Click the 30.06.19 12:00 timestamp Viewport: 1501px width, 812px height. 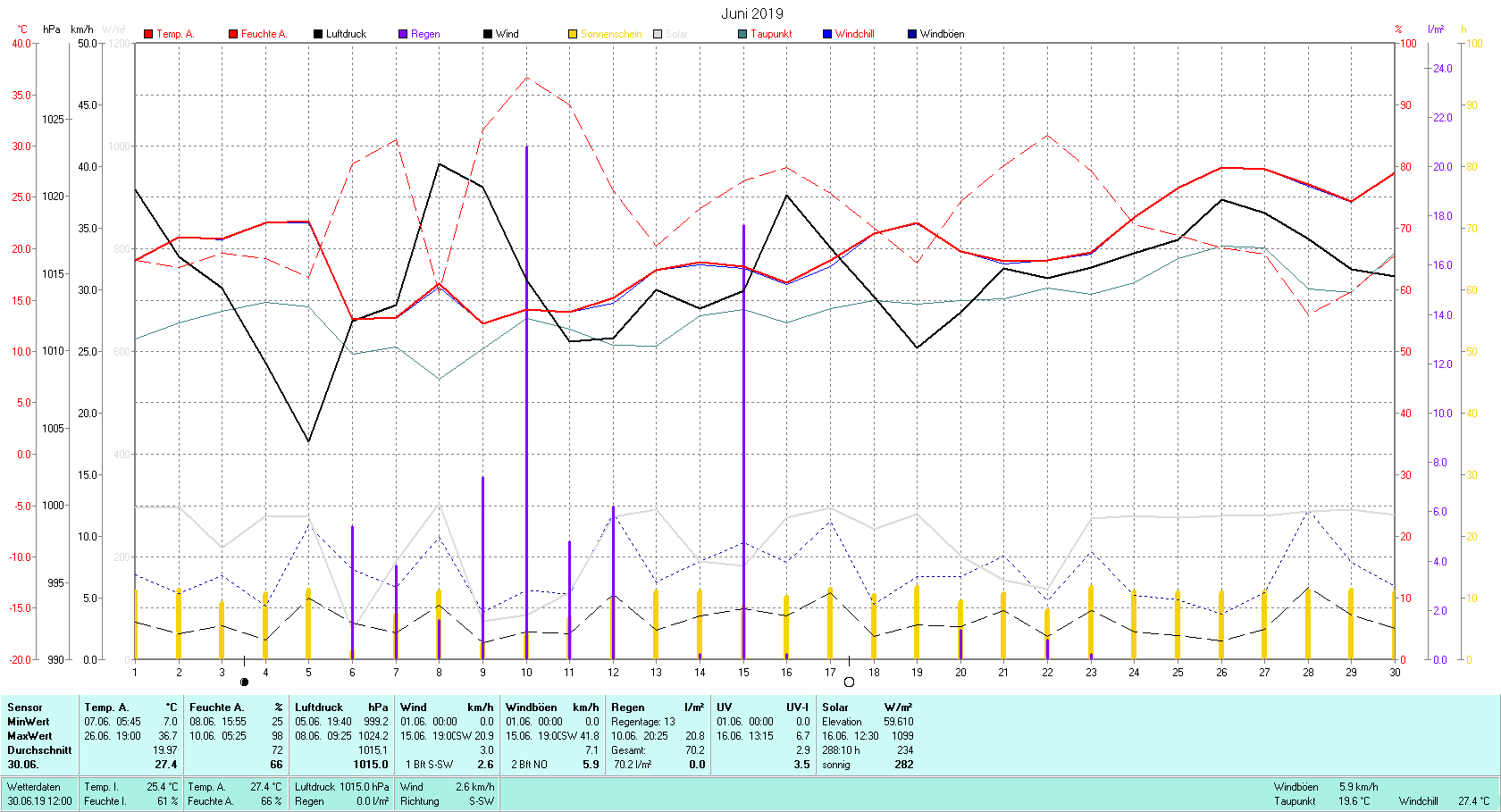(40, 801)
